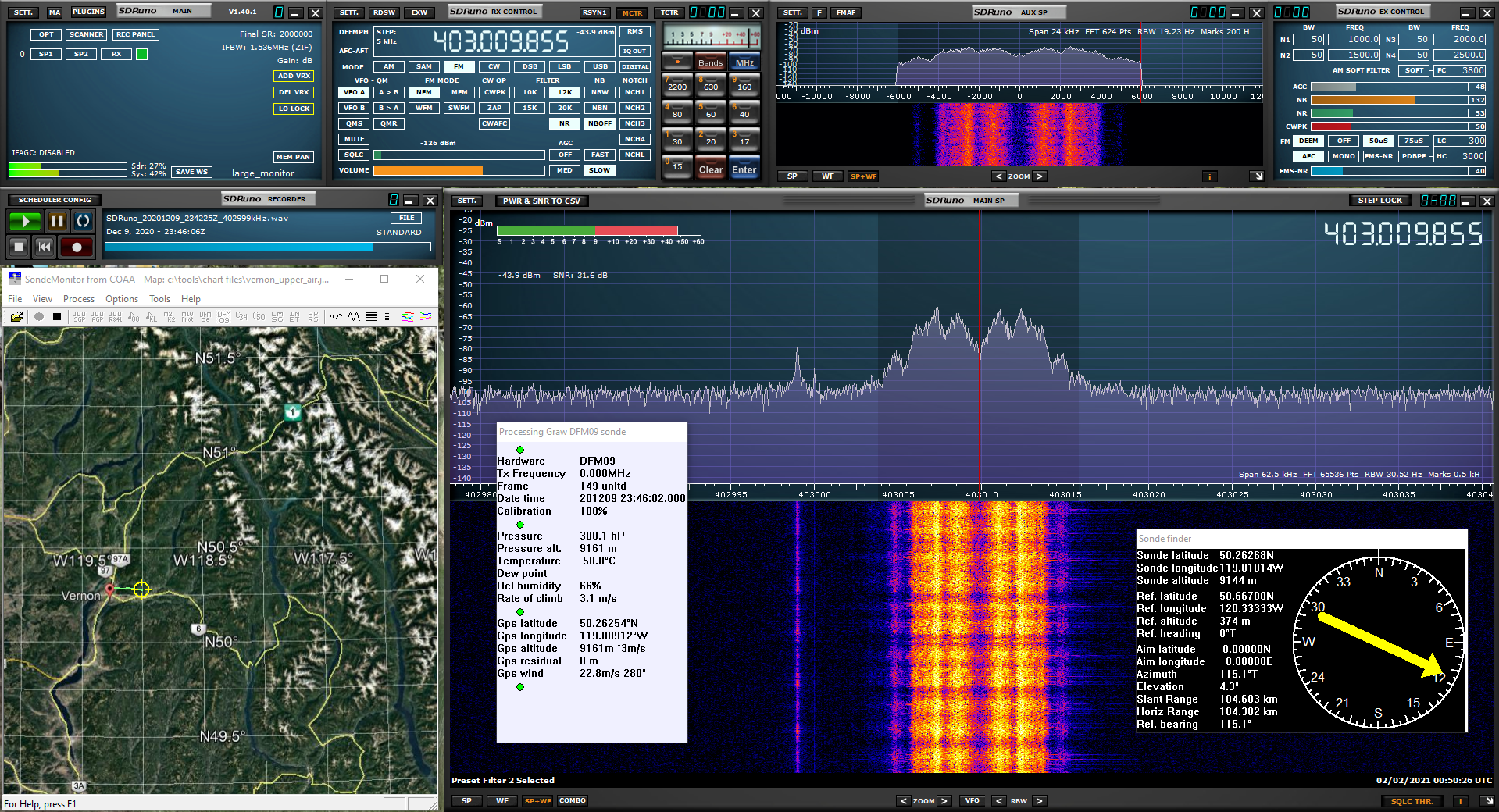Click the black stop square in SondeMonitor toolbar

57,316
